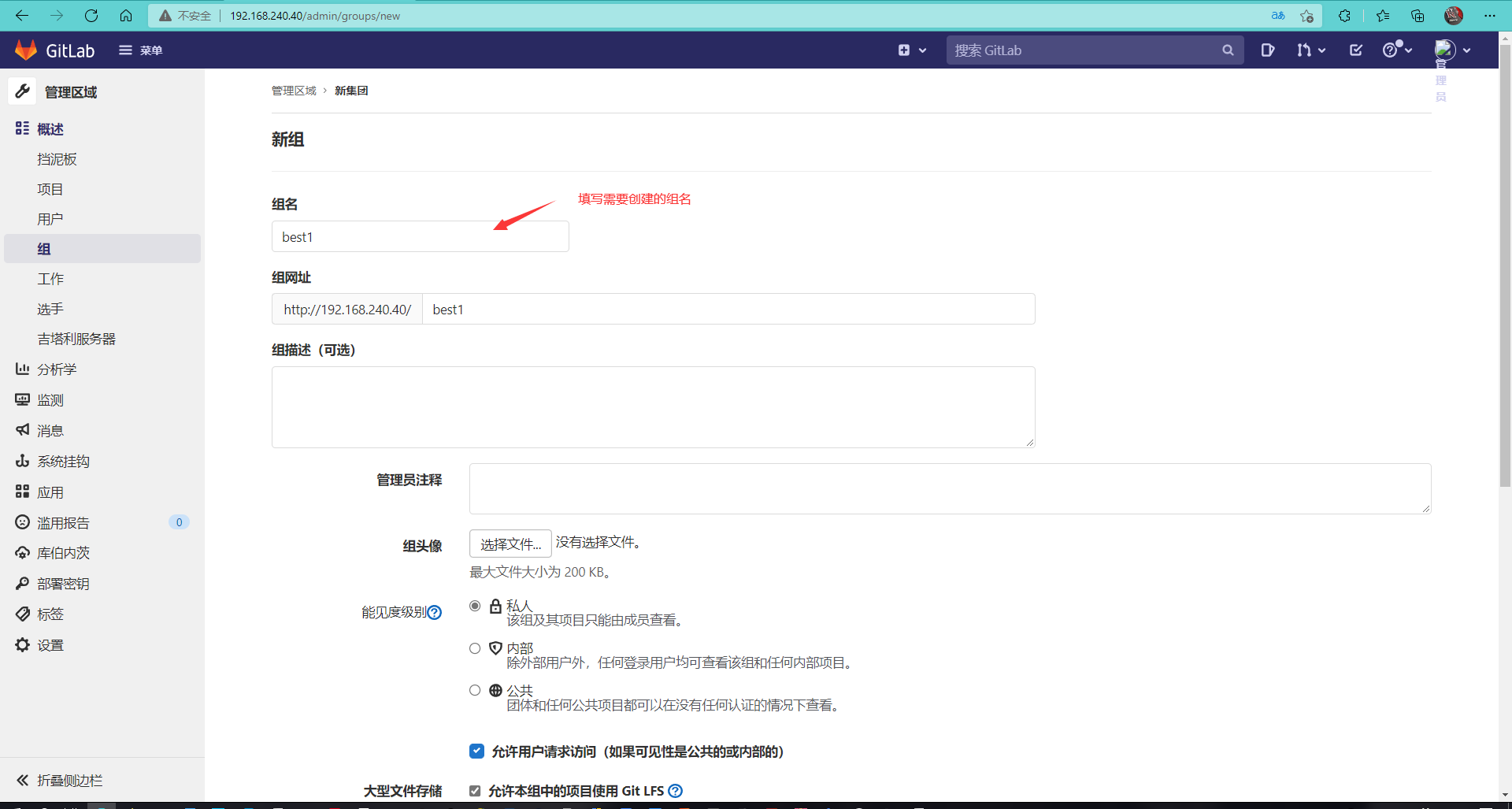Open the new item plus dropdown
This screenshot has width=1512, height=809.
(911, 50)
